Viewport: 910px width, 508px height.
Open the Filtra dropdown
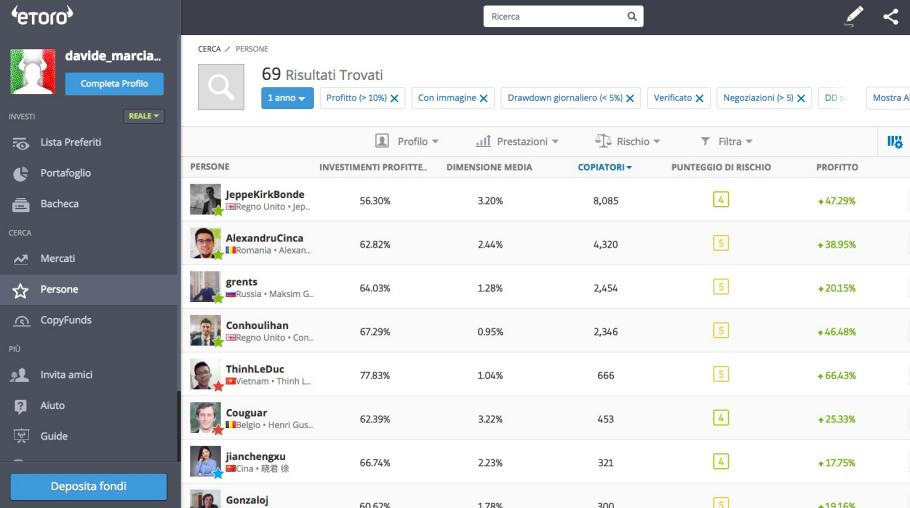(726, 142)
